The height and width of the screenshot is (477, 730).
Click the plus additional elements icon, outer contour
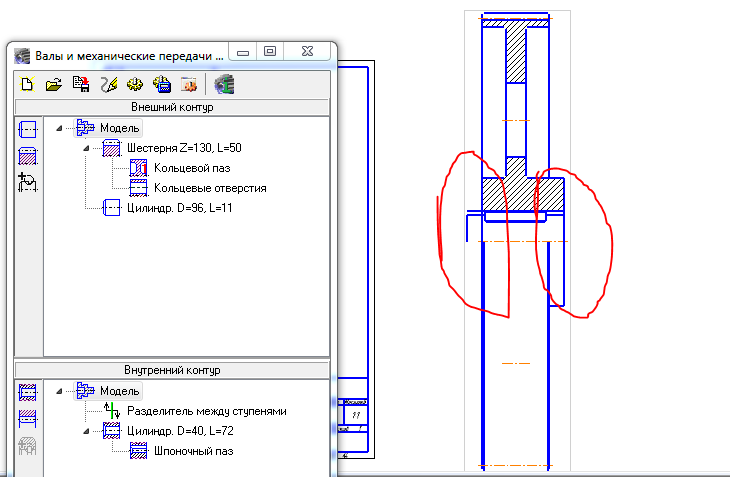point(28,182)
